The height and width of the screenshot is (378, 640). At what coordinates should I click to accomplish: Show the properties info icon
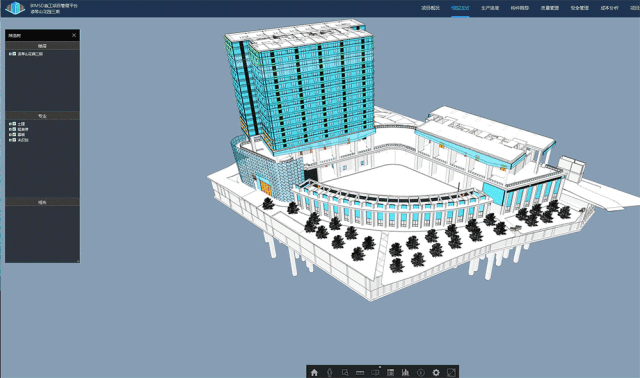(421, 372)
